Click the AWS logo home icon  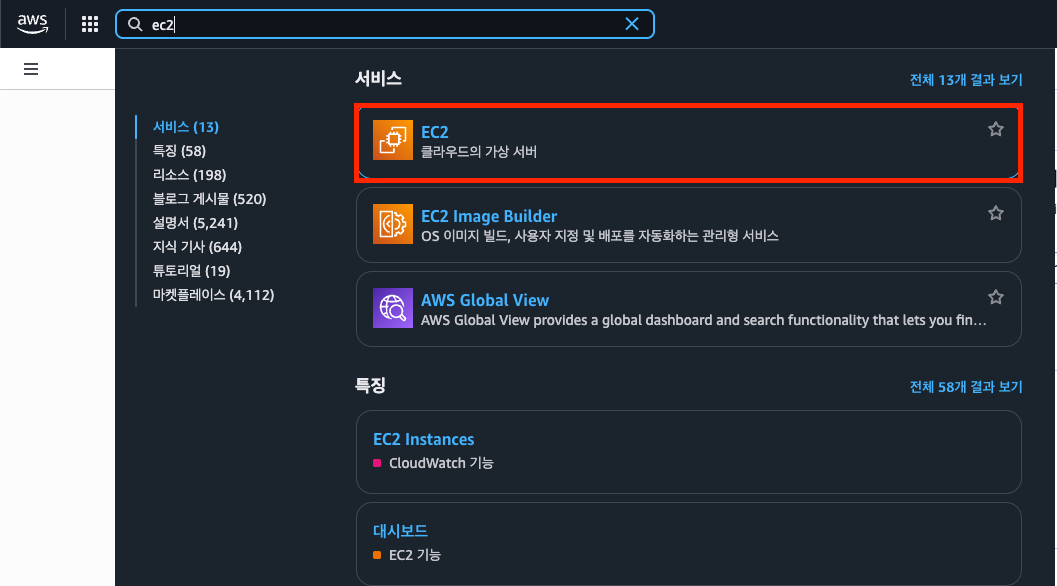click(32, 24)
